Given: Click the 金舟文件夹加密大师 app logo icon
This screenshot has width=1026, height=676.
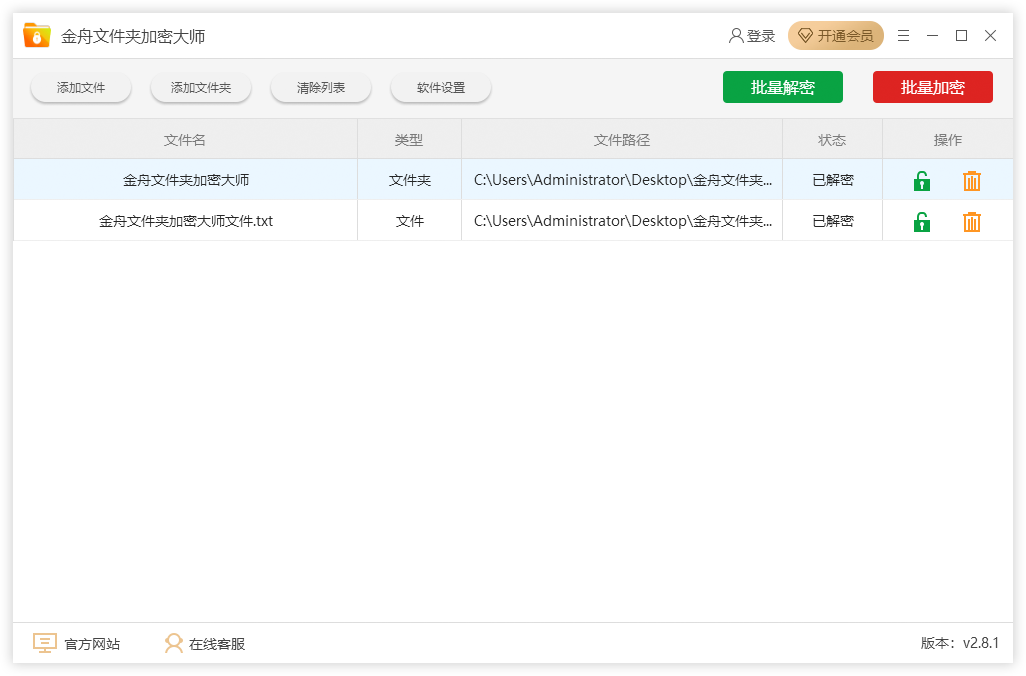Looking at the screenshot, I should (x=37, y=36).
